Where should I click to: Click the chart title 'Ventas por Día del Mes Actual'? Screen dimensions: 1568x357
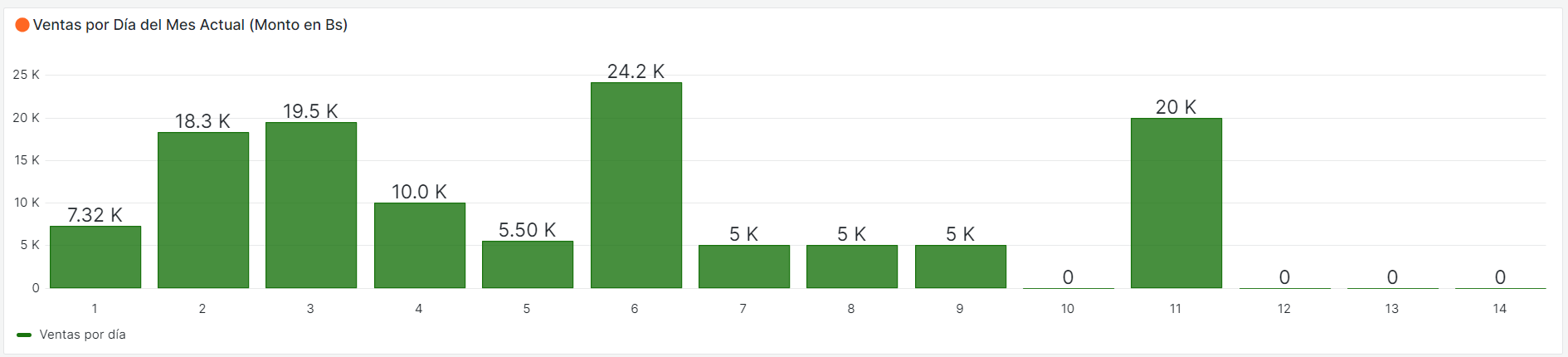point(190,25)
